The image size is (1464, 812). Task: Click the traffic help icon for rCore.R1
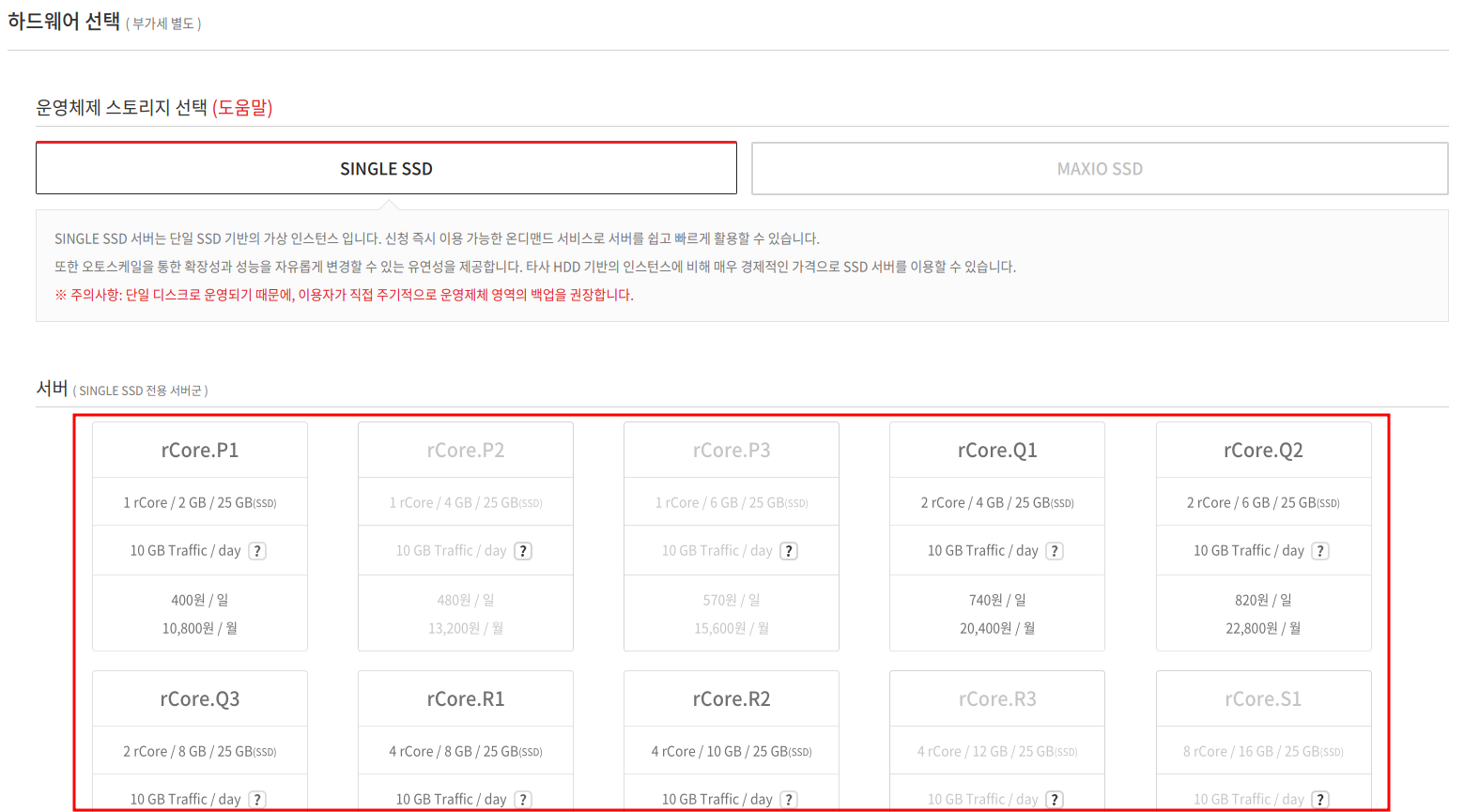[x=523, y=800]
